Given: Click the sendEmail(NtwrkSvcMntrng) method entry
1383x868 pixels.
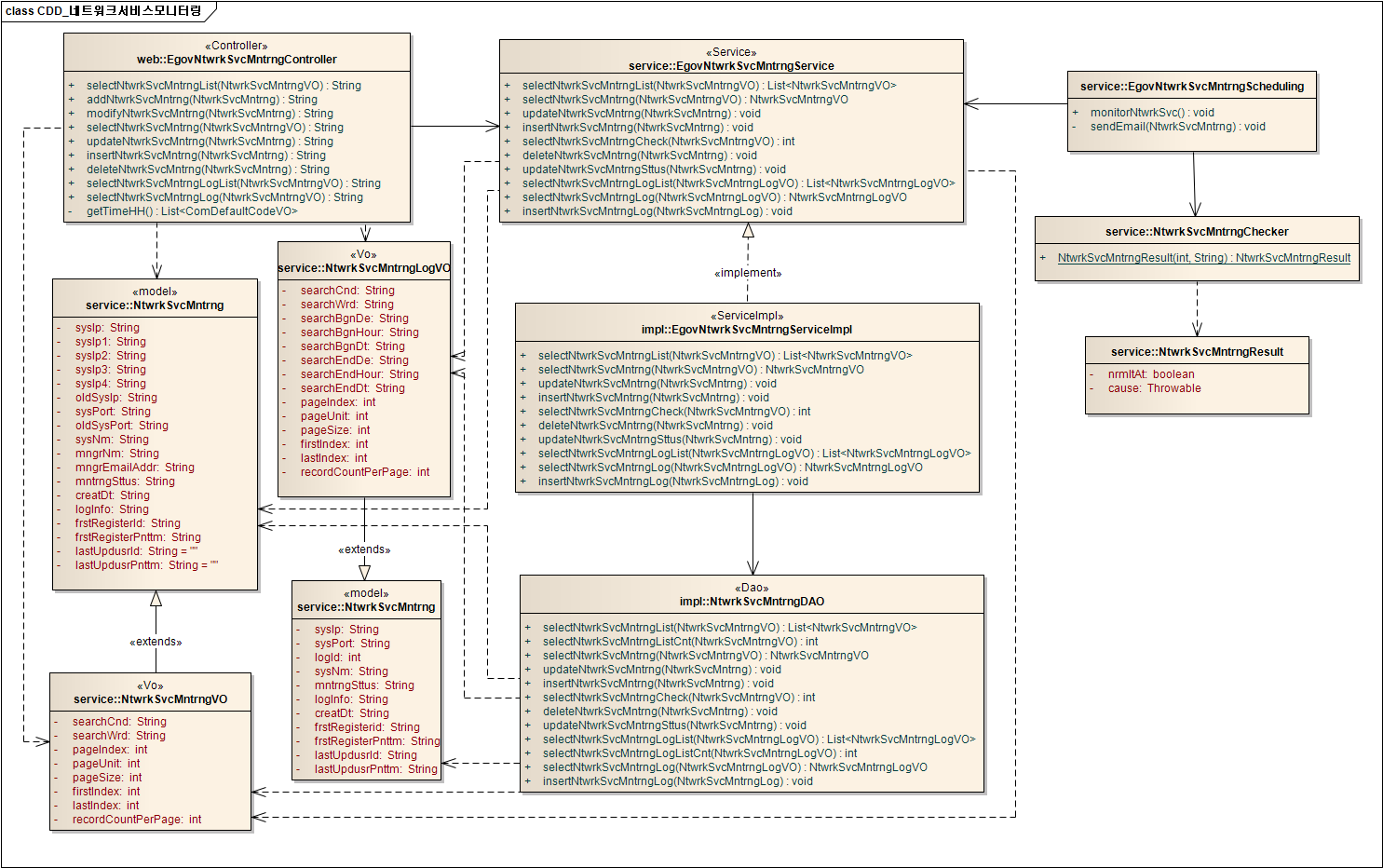Looking at the screenshot, I should click(1177, 127).
